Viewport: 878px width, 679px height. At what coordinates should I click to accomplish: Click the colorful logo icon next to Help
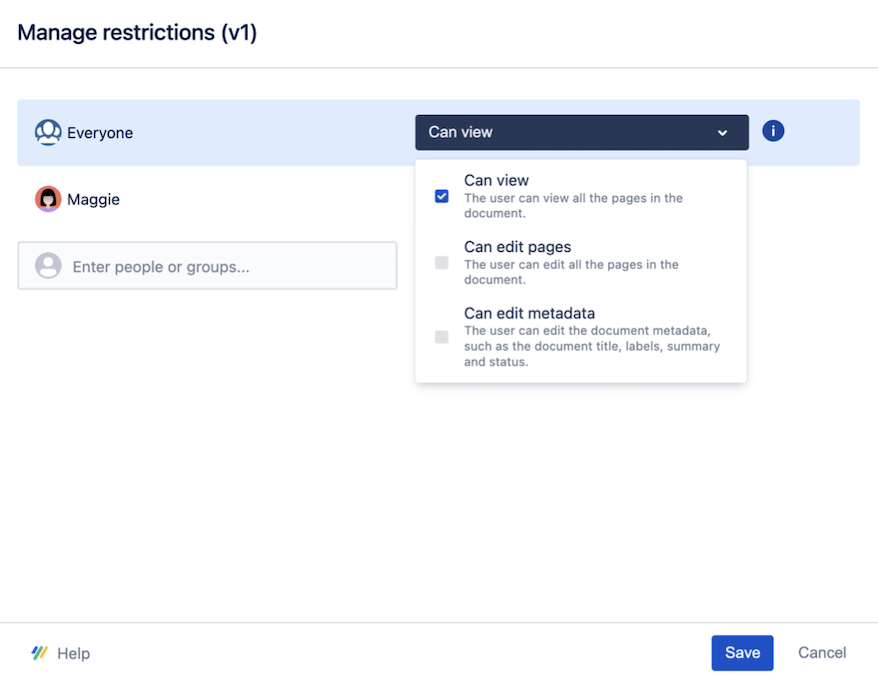(x=38, y=652)
